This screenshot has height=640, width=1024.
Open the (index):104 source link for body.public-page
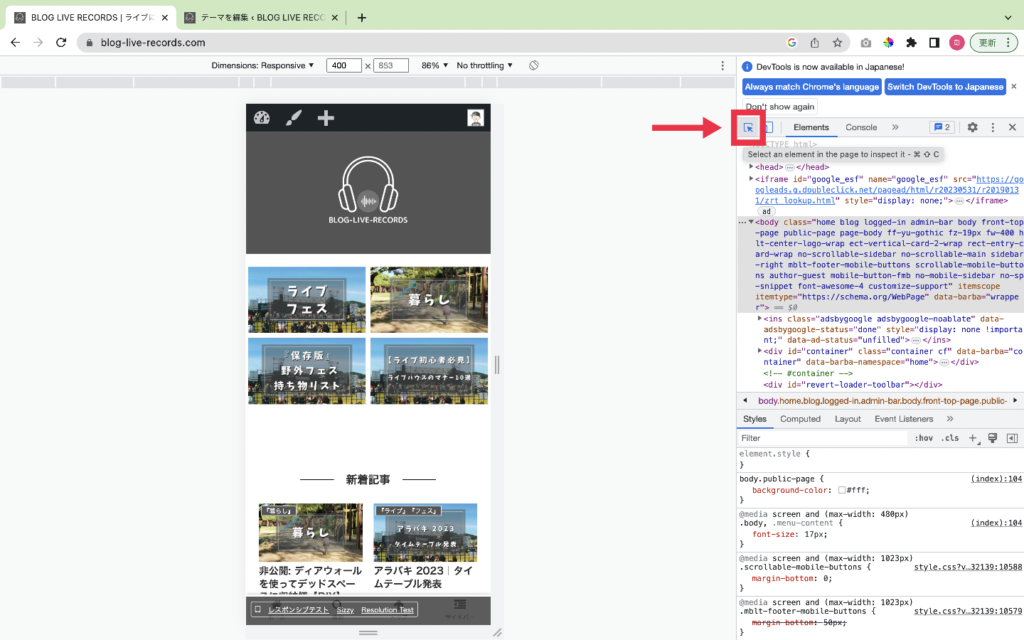996,479
